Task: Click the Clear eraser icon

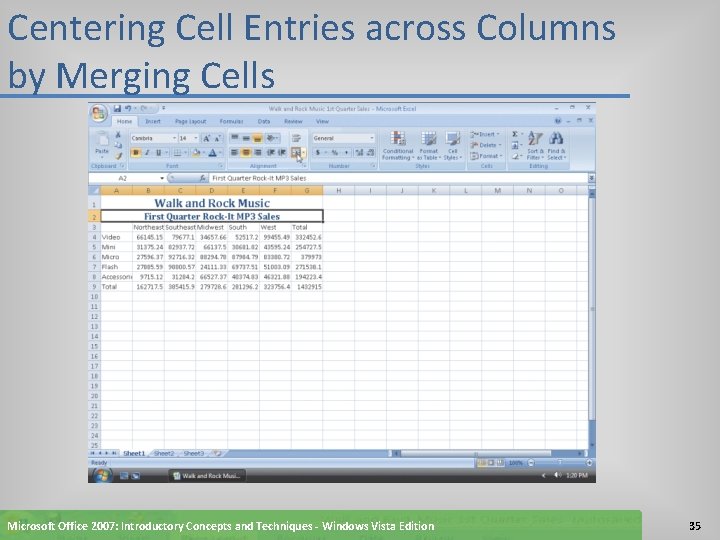Action: [x=515, y=156]
